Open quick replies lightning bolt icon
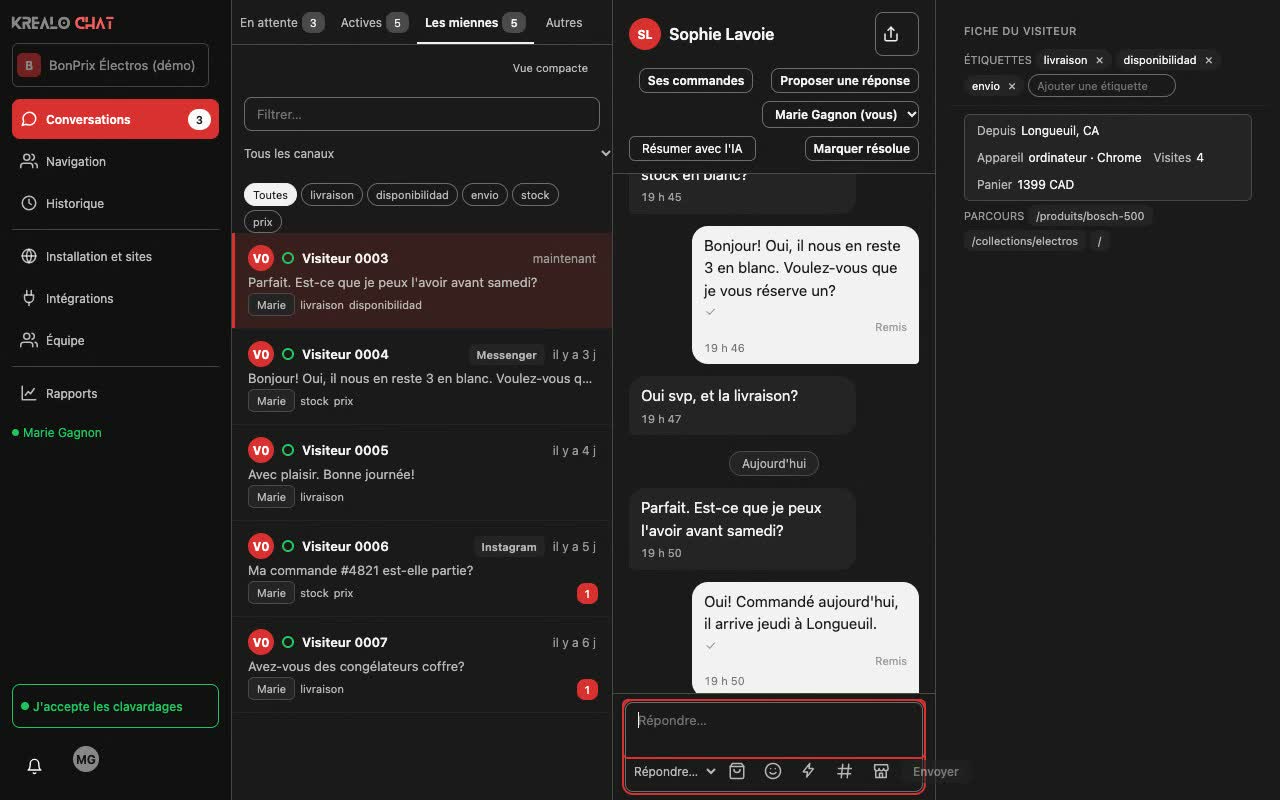1280x800 pixels. pyautogui.click(x=809, y=771)
